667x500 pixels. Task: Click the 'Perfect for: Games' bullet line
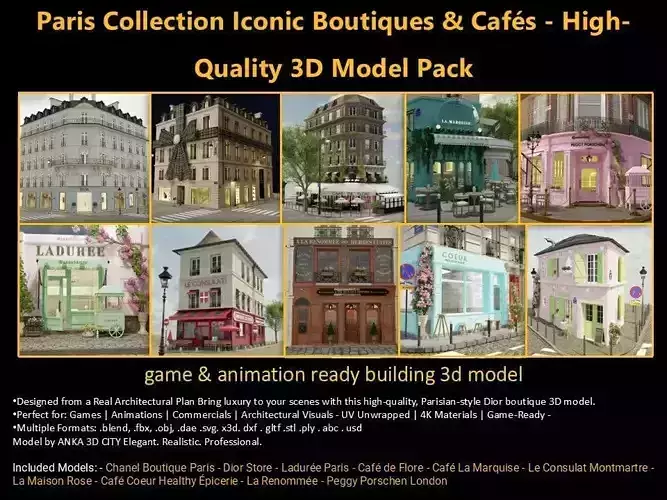[282, 414]
